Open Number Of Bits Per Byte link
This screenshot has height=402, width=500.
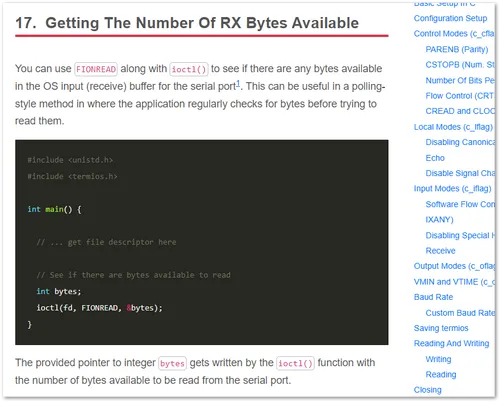(460, 80)
